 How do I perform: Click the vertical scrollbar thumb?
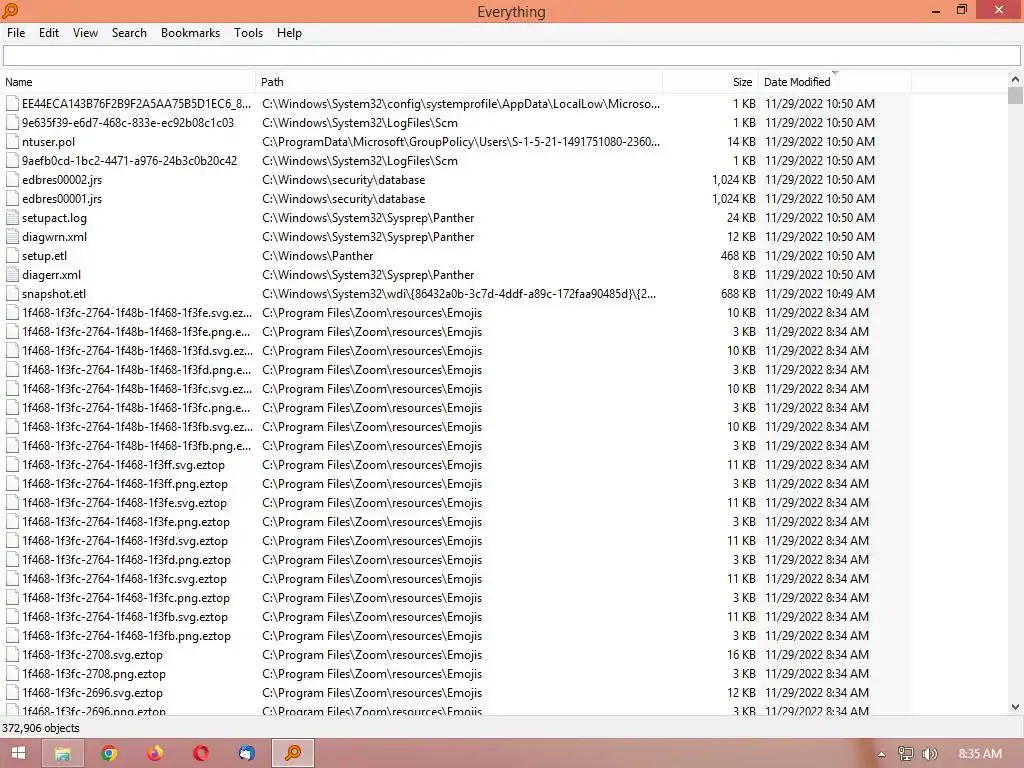tap(1015, 95)
